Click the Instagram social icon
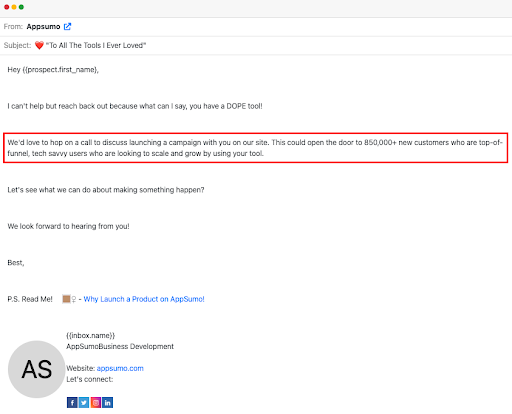 point(96,402)
